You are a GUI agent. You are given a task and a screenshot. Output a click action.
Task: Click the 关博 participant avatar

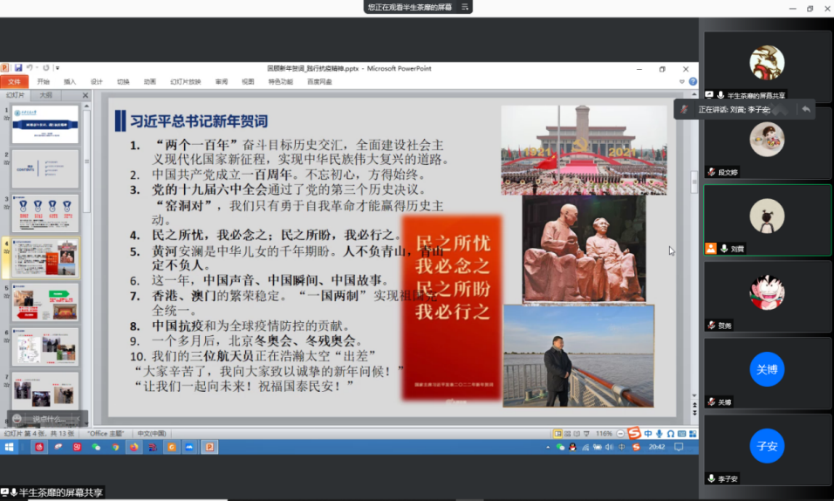pos(767,367)
